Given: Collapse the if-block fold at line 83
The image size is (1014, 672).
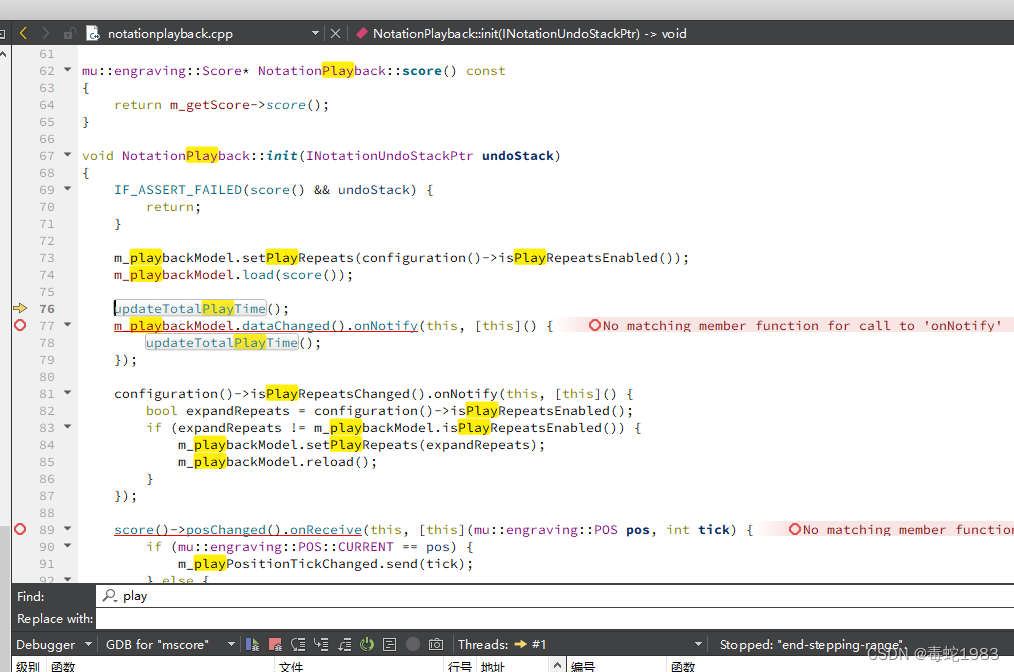Looking at the screenshot, I should pyautogui.click(x=67, y=427).
